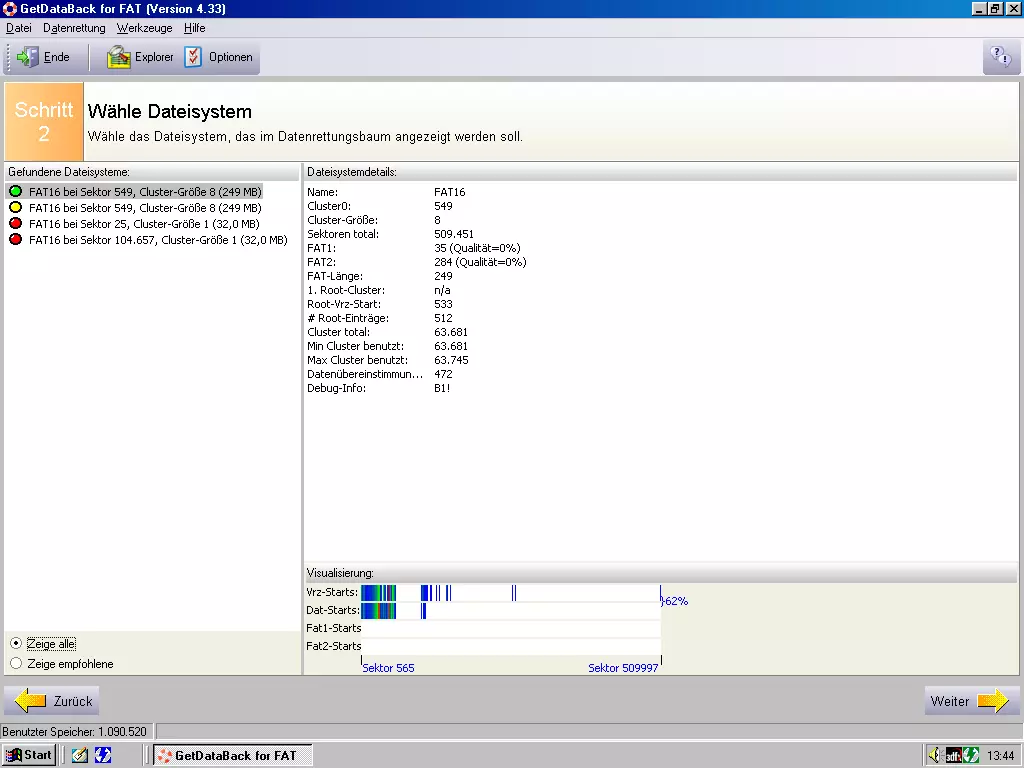Click the 'Root-Vrz-Start' value 533

click(x=443, y=304)
